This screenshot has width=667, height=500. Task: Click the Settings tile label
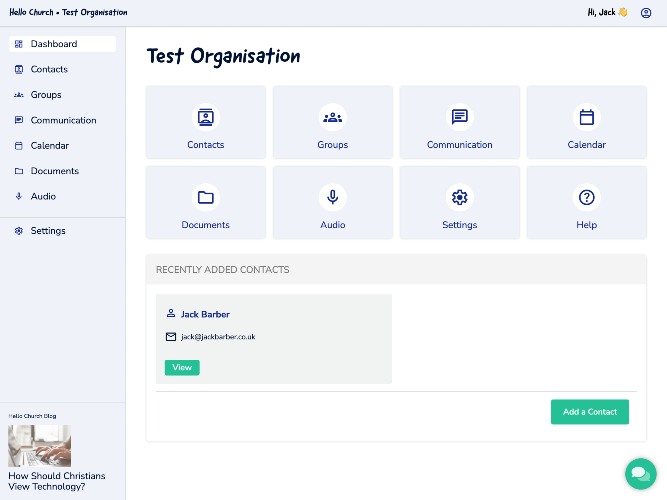[x=459, y=225]
